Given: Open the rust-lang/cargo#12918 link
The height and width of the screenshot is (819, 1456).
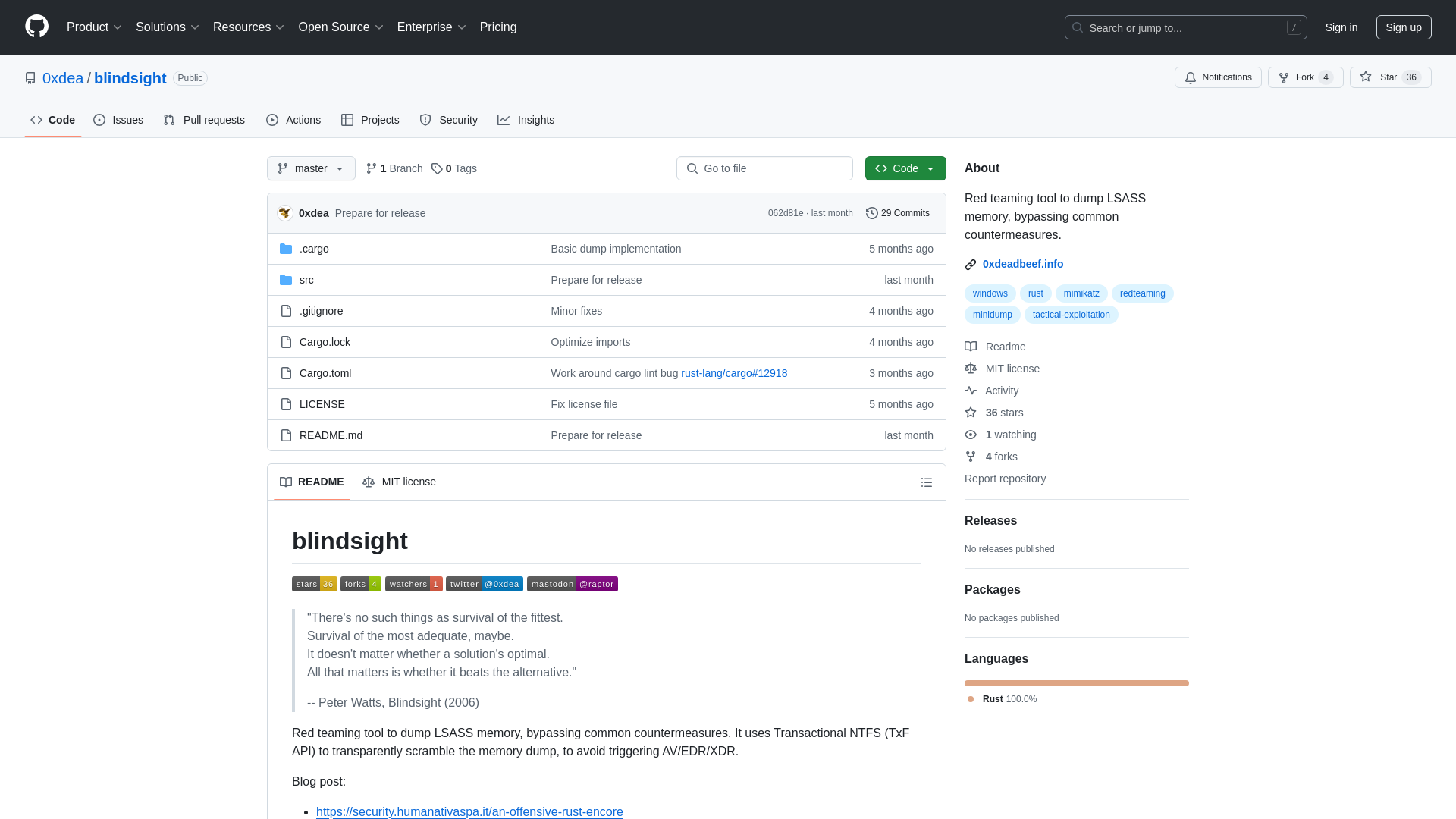Looking at the screenshot, I should tap(734, 372).
